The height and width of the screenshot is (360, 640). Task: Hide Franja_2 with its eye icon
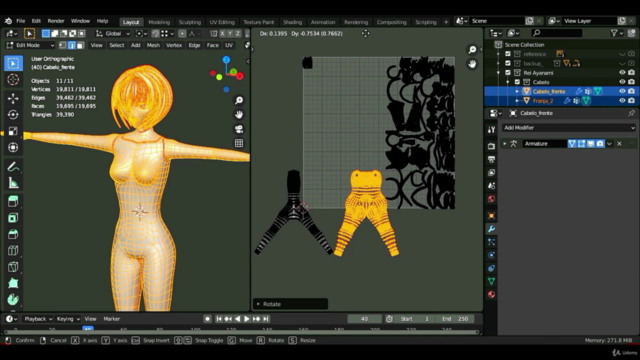click(x=622, y=101)
